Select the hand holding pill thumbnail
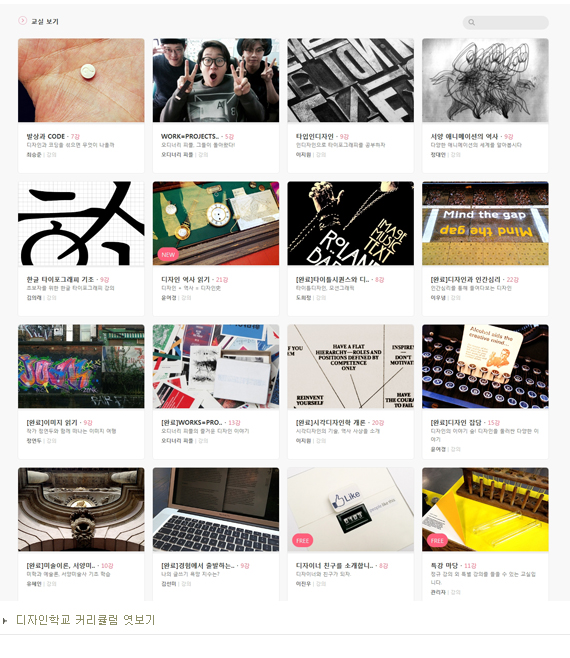This screenshot has width=570, height=658. coord(81,80)
